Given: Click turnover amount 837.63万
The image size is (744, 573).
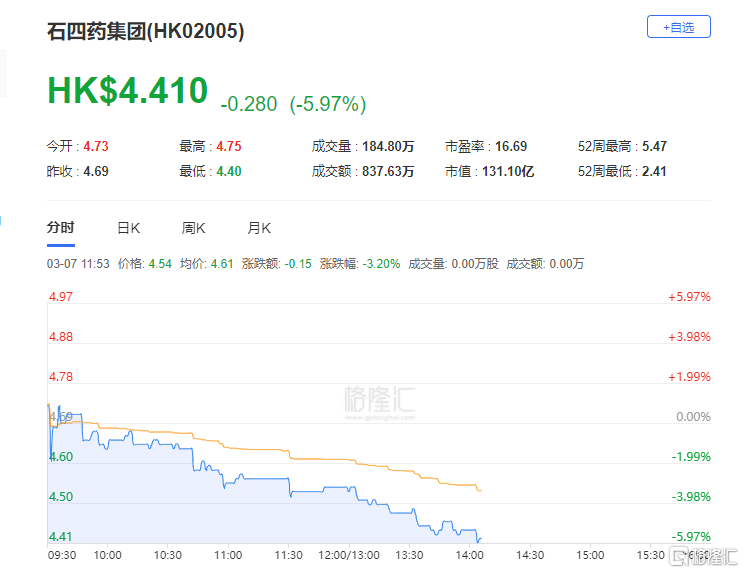Looking at the screenshot, I should coord(388,171).
